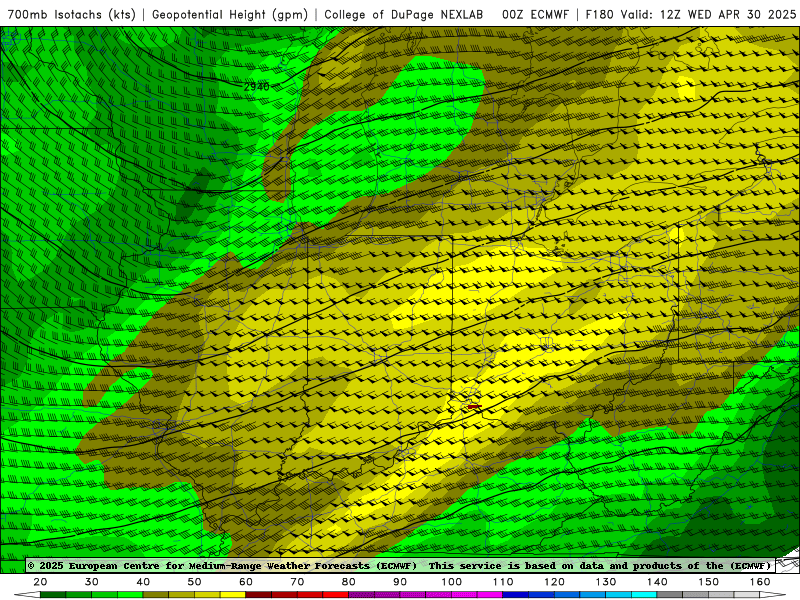Viewport: 800px width, 600px height.
Task: Click the legend value '130'
Action: [606, 582]
